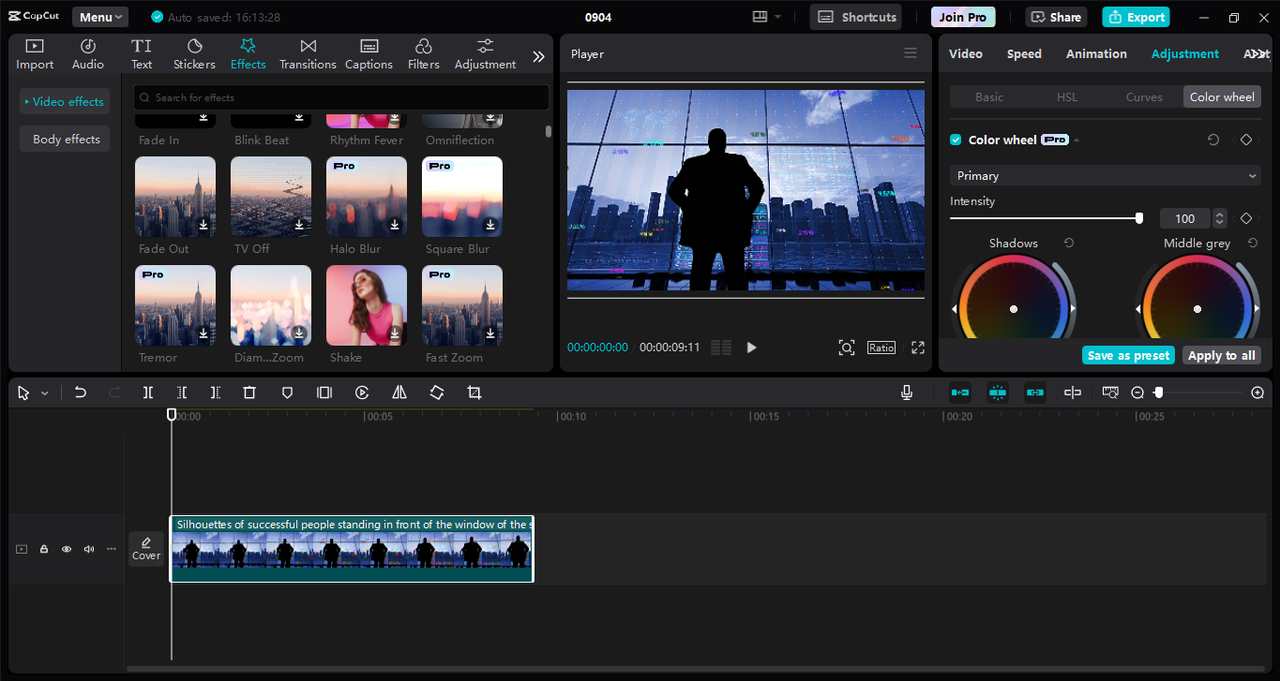Click the Export button
Viewport: 1280px width, 681px height.
(x=1136, y=17)
